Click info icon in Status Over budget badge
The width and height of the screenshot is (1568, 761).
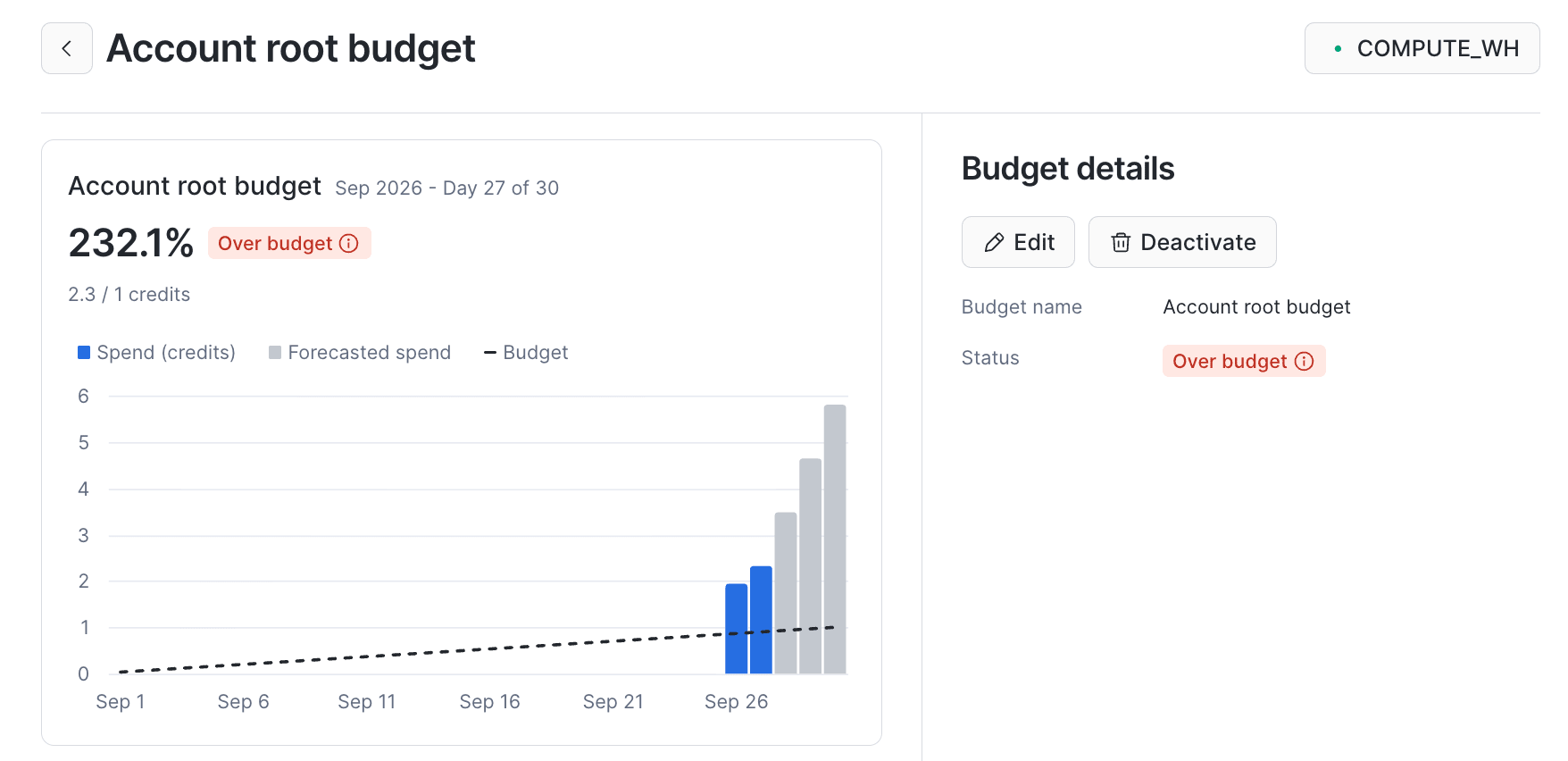click(x=1305, y=361)
